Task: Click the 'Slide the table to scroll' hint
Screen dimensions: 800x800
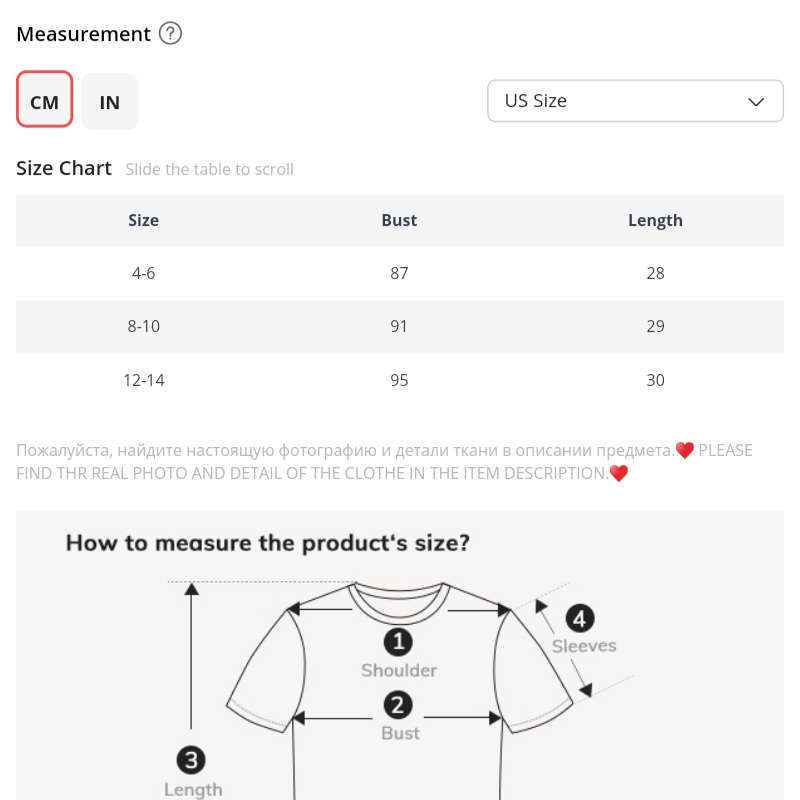Action: (210, 170)
